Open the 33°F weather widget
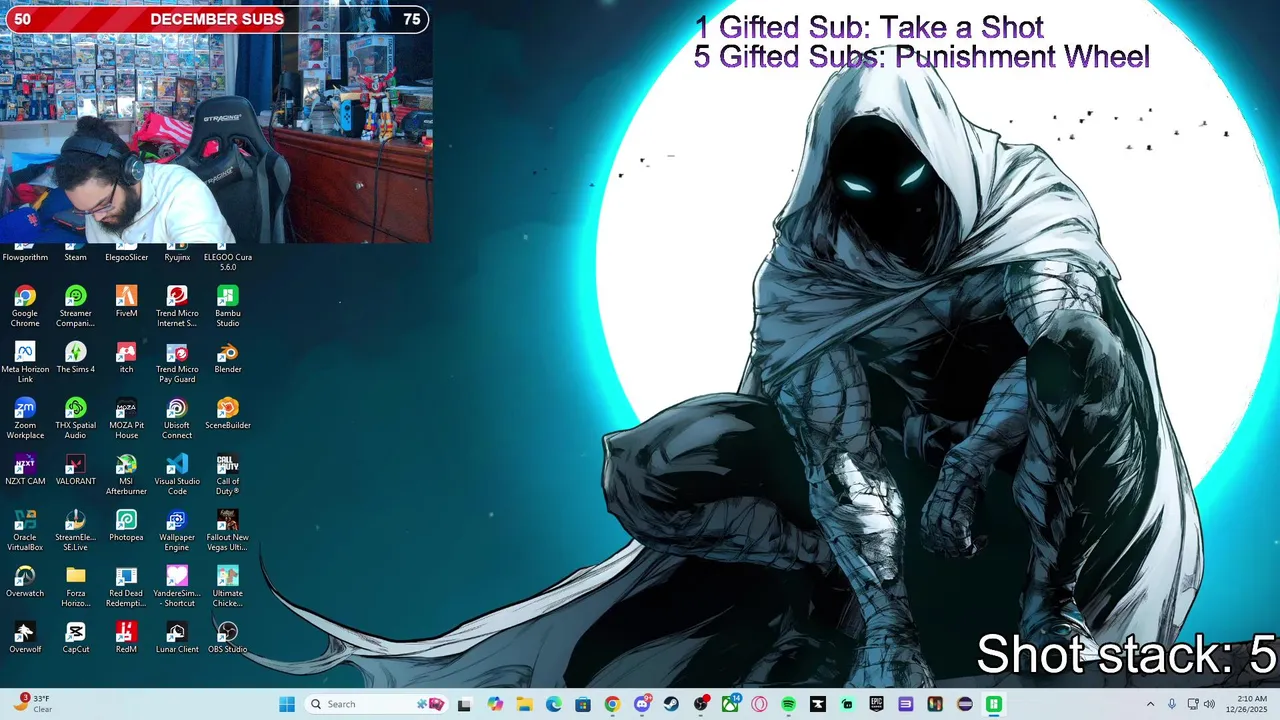Viewport: 1280px width, 720px height. pos(32,704)
